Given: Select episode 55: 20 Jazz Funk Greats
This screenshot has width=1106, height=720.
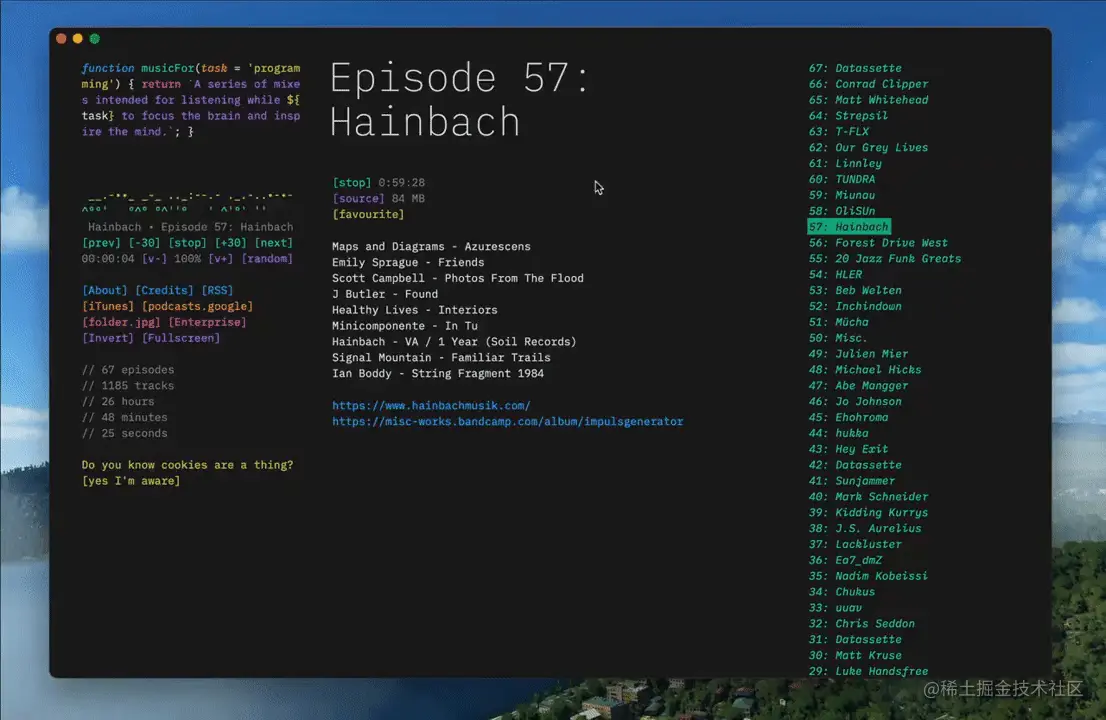Looking at the screenshot, I should (885, 259).
